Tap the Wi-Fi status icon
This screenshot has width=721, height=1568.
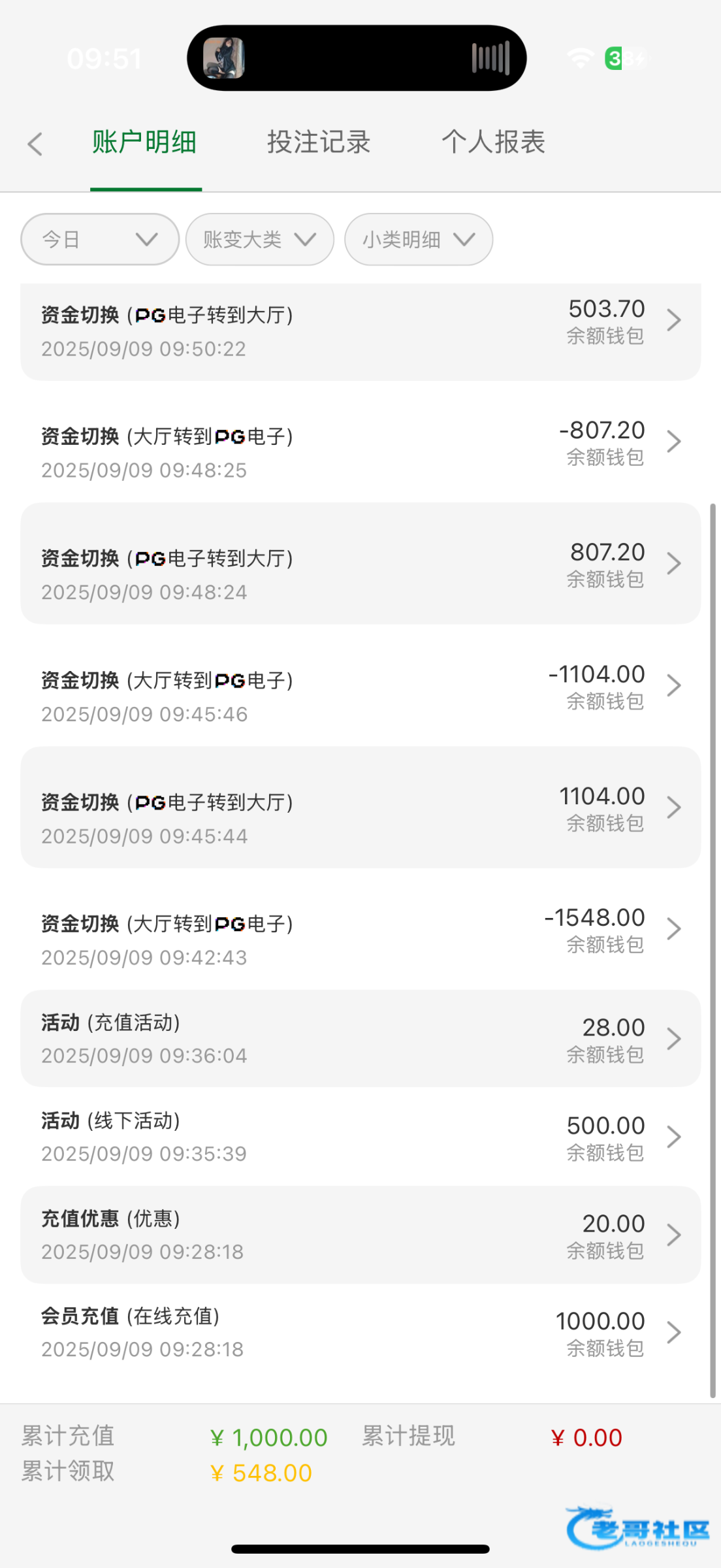pyautogui.click(x=580, y=58)
